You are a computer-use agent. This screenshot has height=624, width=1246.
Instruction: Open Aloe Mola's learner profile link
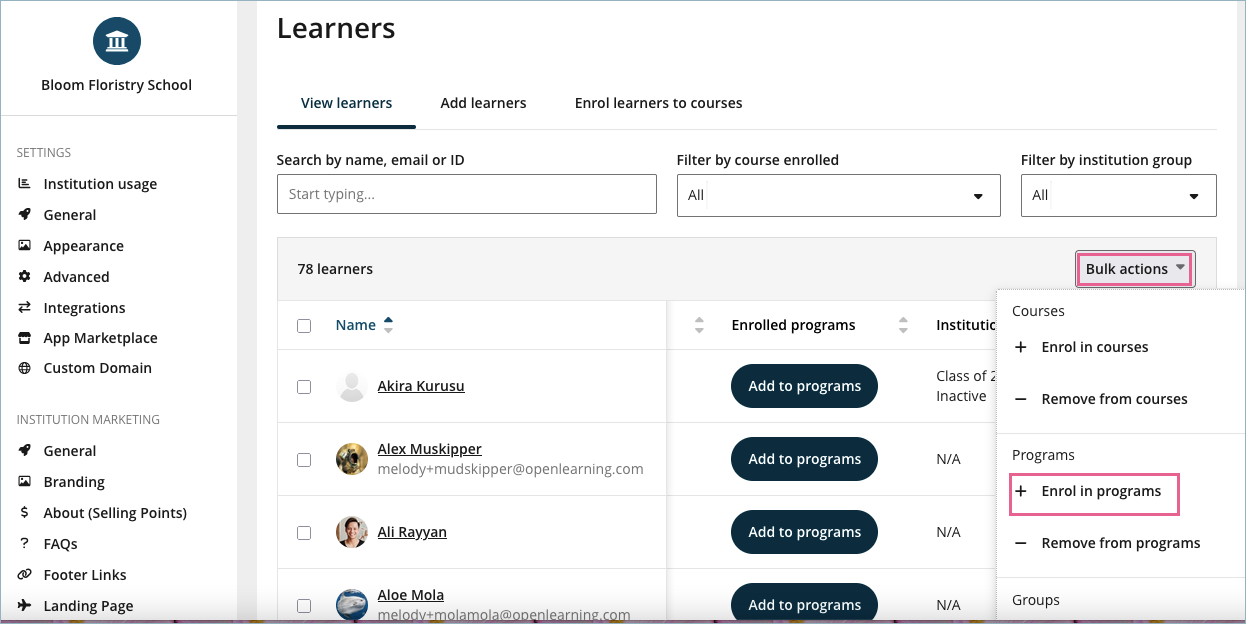[x=410, y=595]
